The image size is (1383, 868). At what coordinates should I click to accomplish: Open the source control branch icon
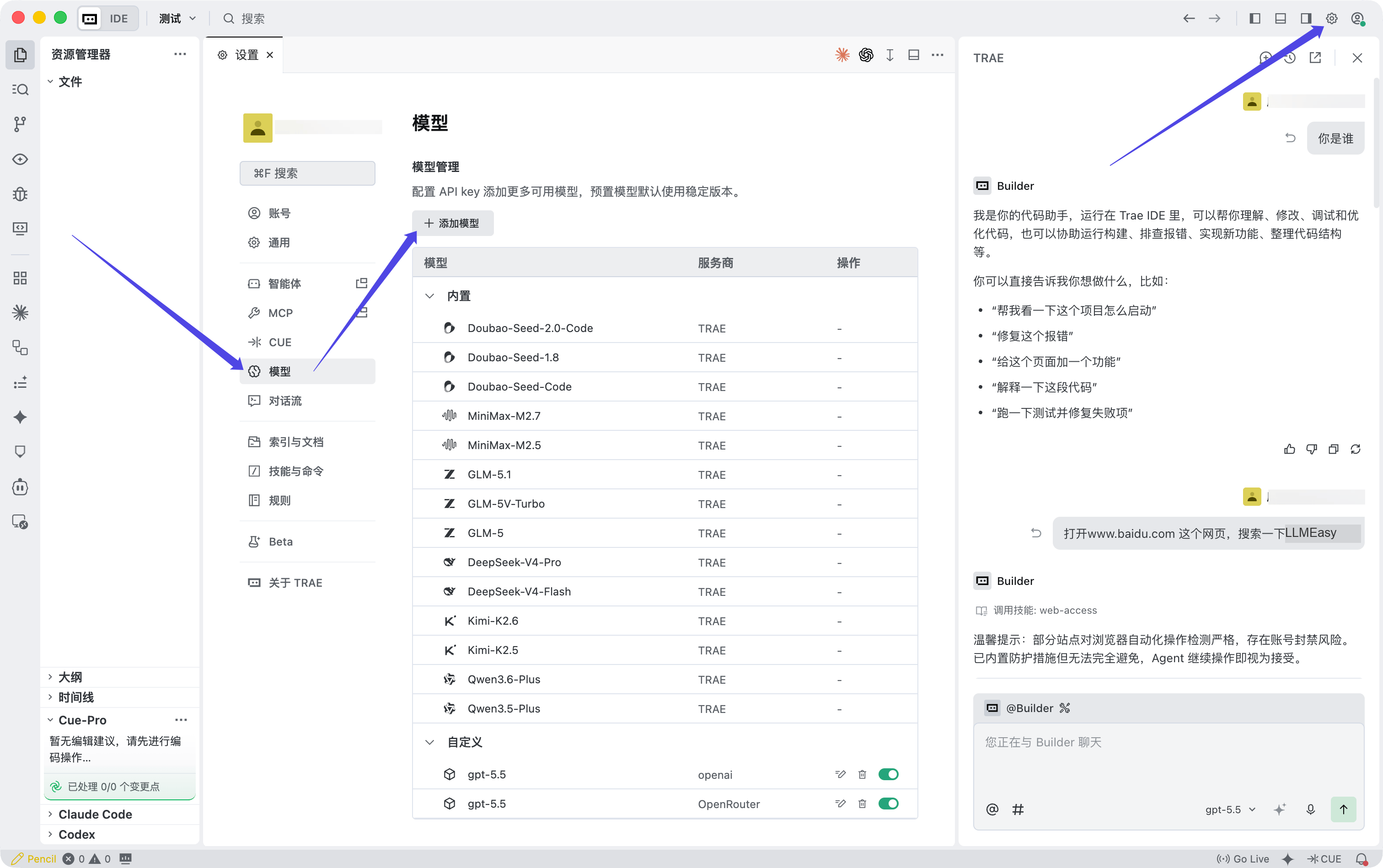20,124
